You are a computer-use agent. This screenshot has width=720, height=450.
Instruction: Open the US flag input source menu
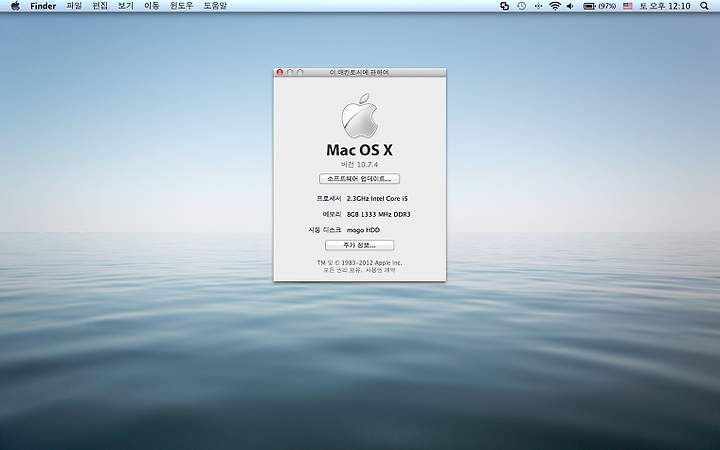tap(628, 6)
